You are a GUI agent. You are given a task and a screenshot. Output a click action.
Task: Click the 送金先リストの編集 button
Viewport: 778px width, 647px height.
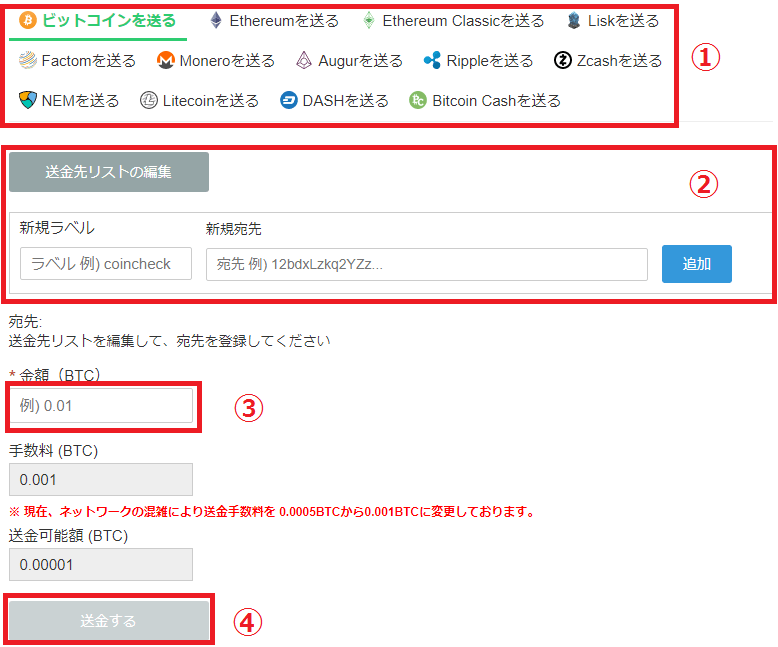[109, 172]
